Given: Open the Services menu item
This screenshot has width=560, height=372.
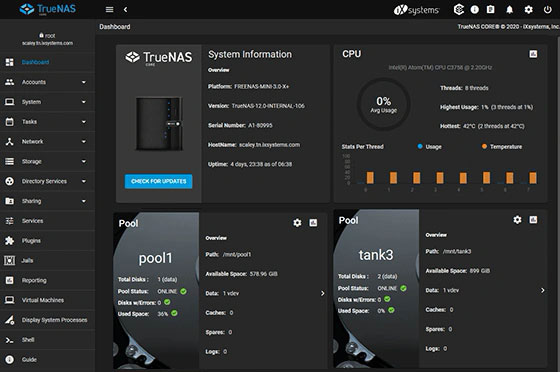Looking at the screenshot, I should 47,221.
